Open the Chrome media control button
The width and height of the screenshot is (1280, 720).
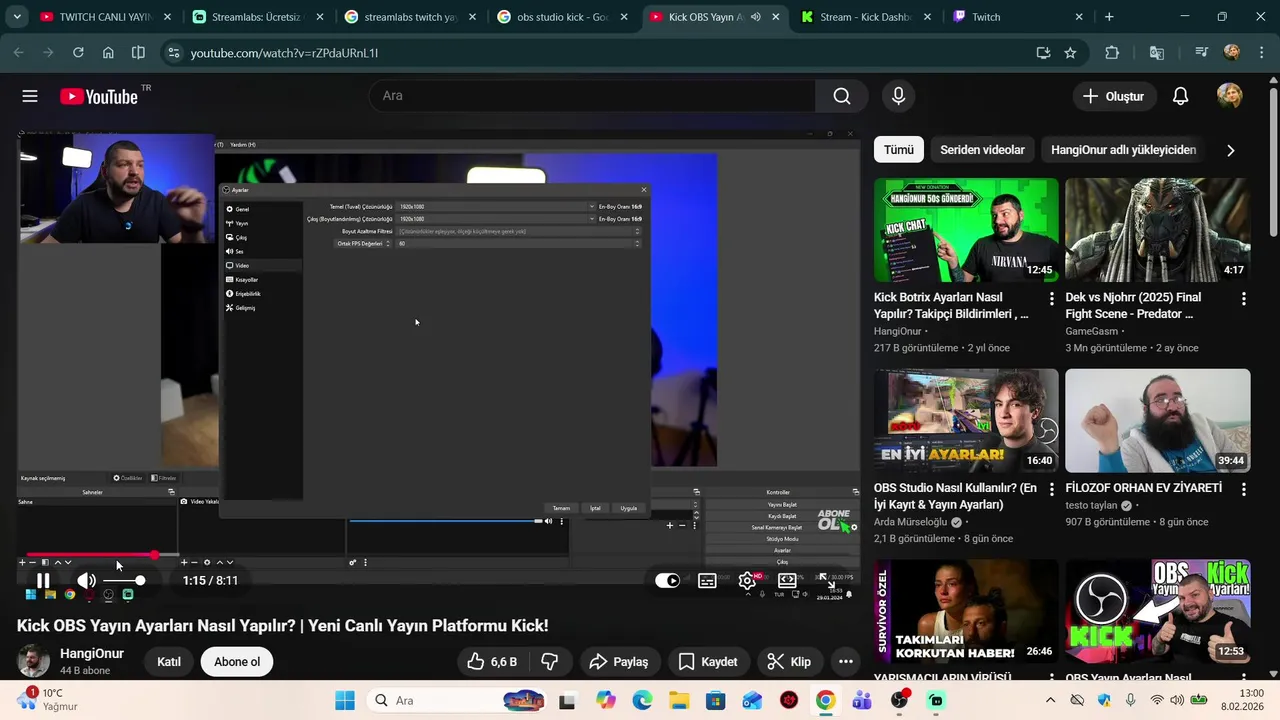pyautogui.click(x=1201, y=53)
